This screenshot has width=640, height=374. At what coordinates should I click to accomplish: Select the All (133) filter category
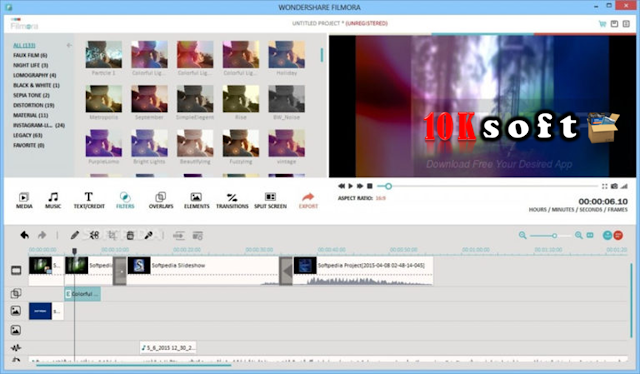point(24,45)
